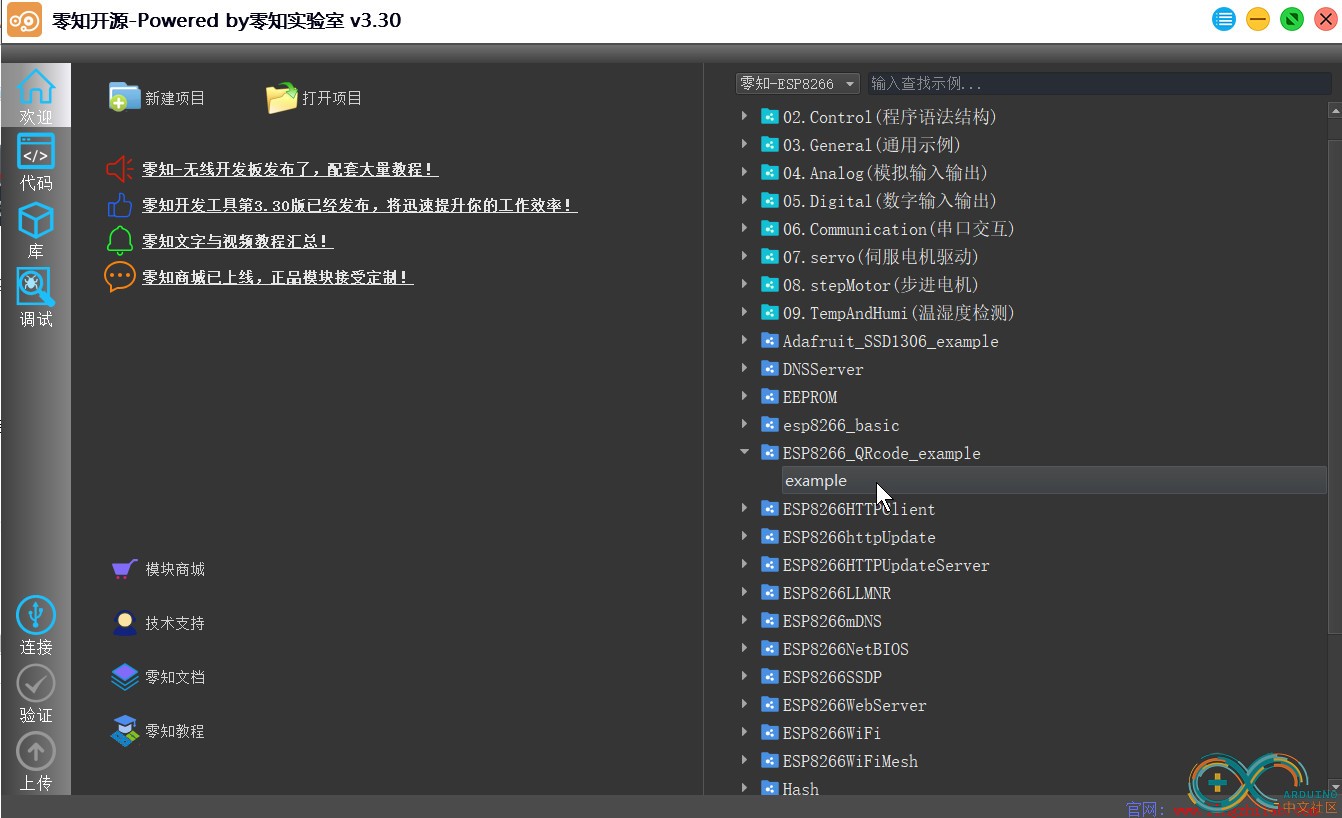This screenshot has height=818, width=1342.
Task: Click the folder icon beside 02.Control
Action: pos(770,116)
